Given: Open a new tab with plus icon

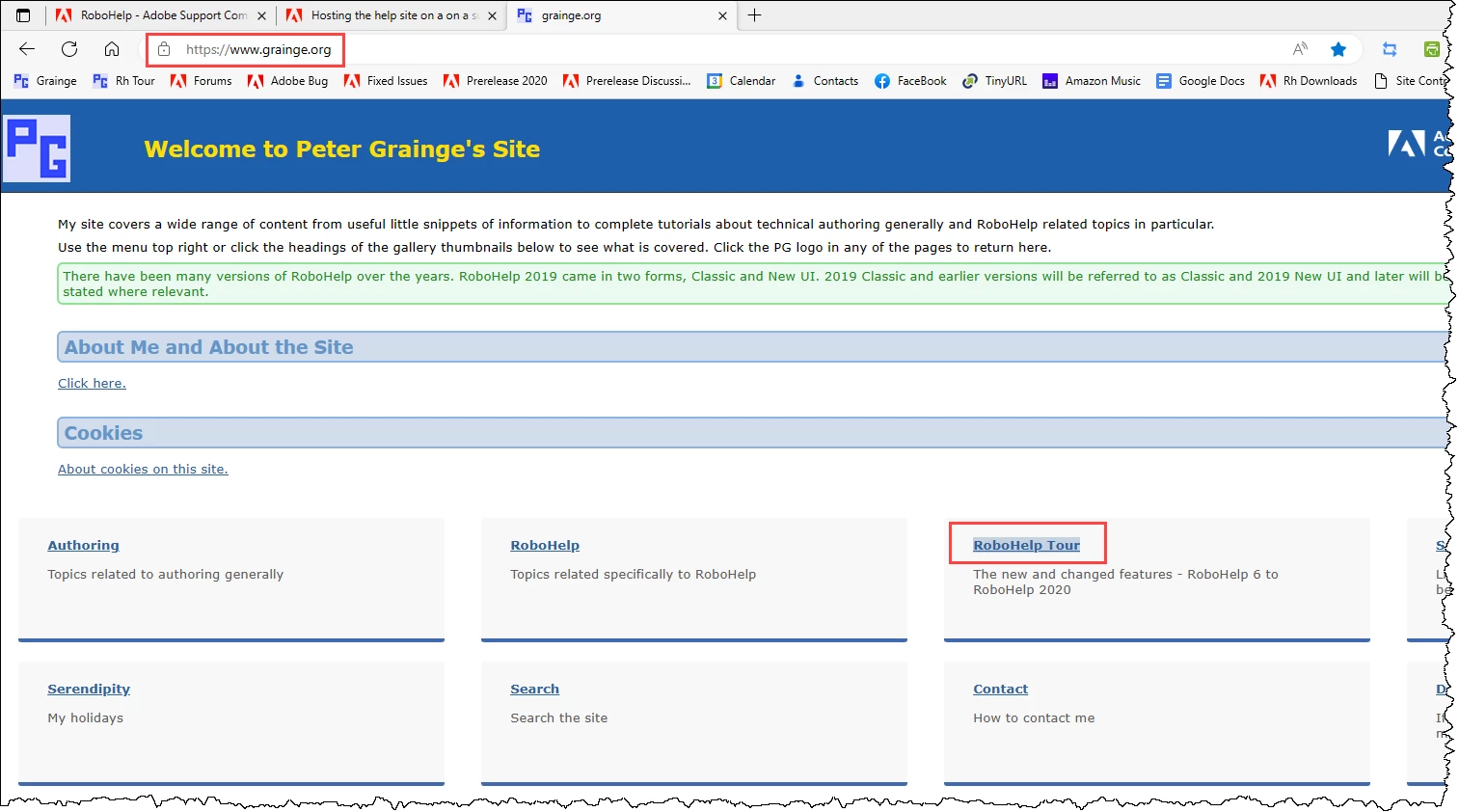Looking at the screenshot, I should click(755, 15).
